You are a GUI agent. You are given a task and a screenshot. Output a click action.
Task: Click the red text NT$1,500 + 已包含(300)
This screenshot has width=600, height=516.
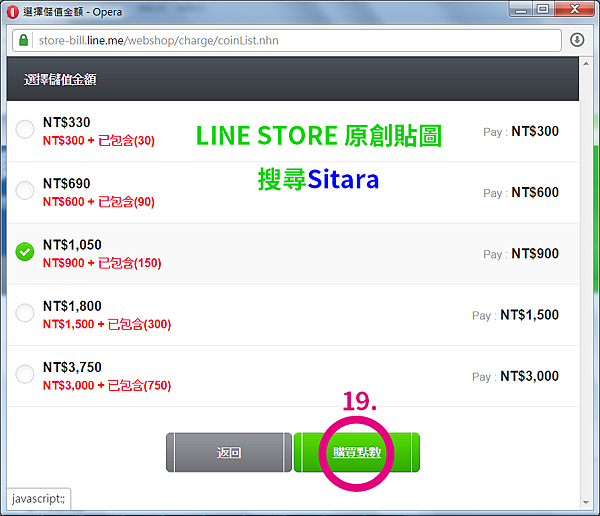point(107,324)
